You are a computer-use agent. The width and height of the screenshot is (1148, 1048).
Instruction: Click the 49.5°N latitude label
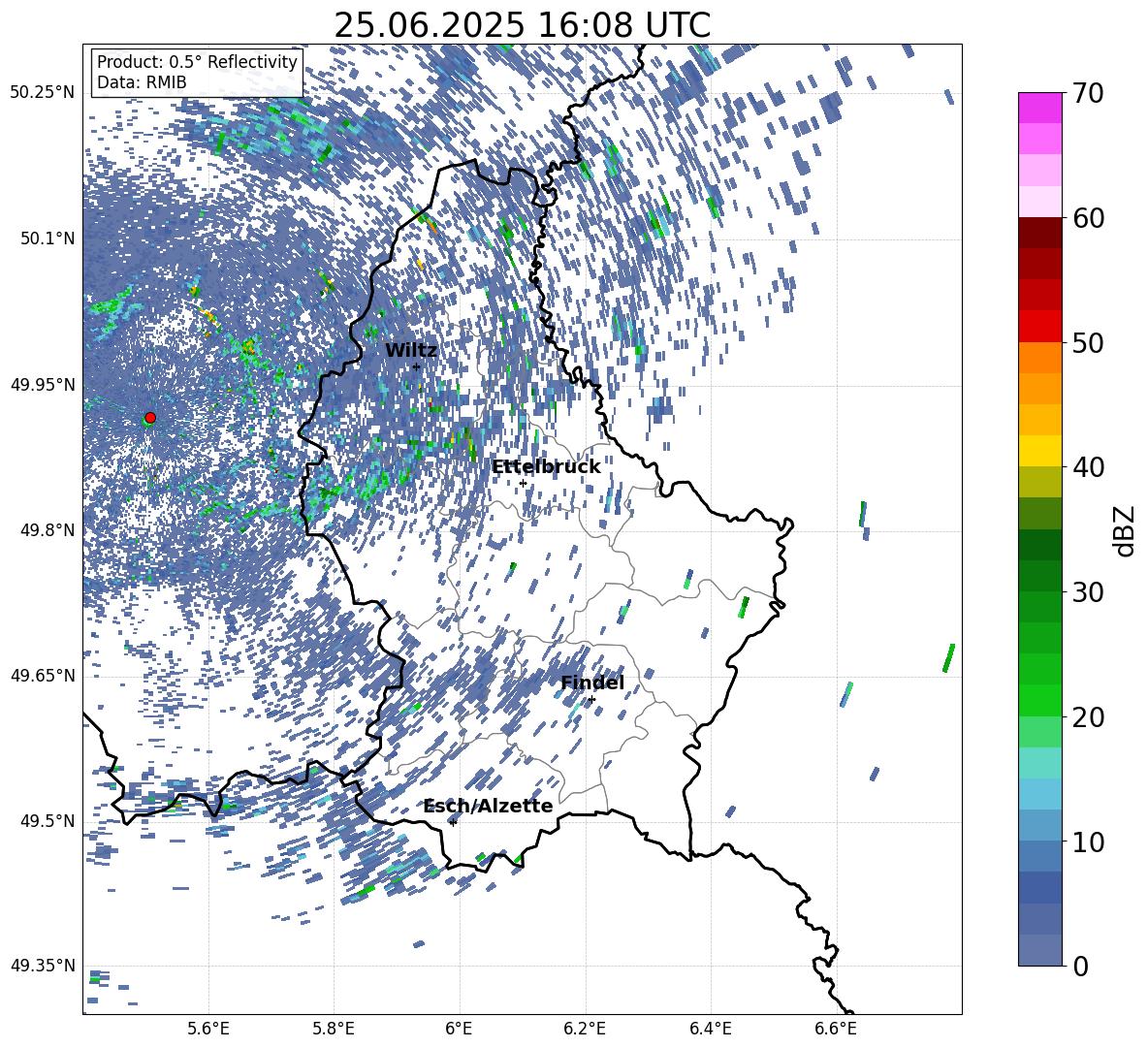click(x=48, y=821)
